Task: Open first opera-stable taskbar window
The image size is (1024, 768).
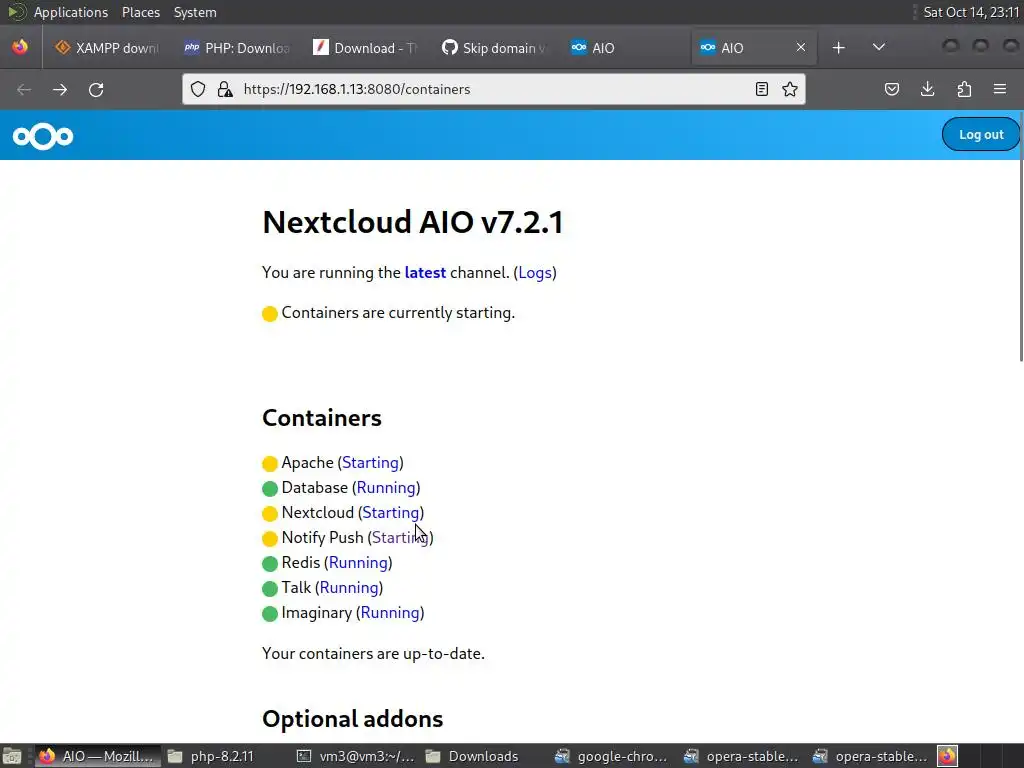Action: 743,756
